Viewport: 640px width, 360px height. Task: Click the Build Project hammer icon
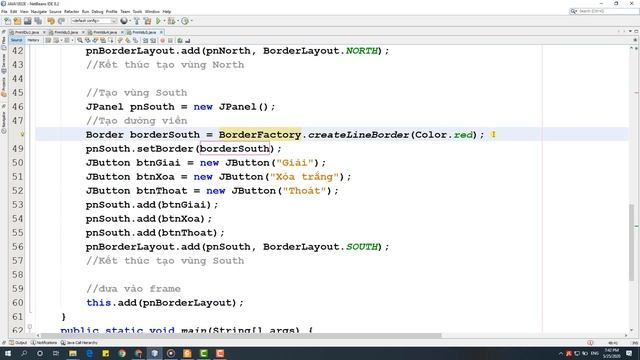coord(137,21)
